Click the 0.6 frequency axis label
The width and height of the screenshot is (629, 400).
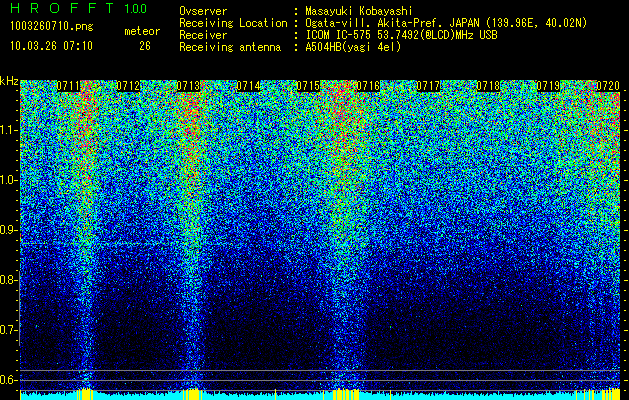pos(9,380)
